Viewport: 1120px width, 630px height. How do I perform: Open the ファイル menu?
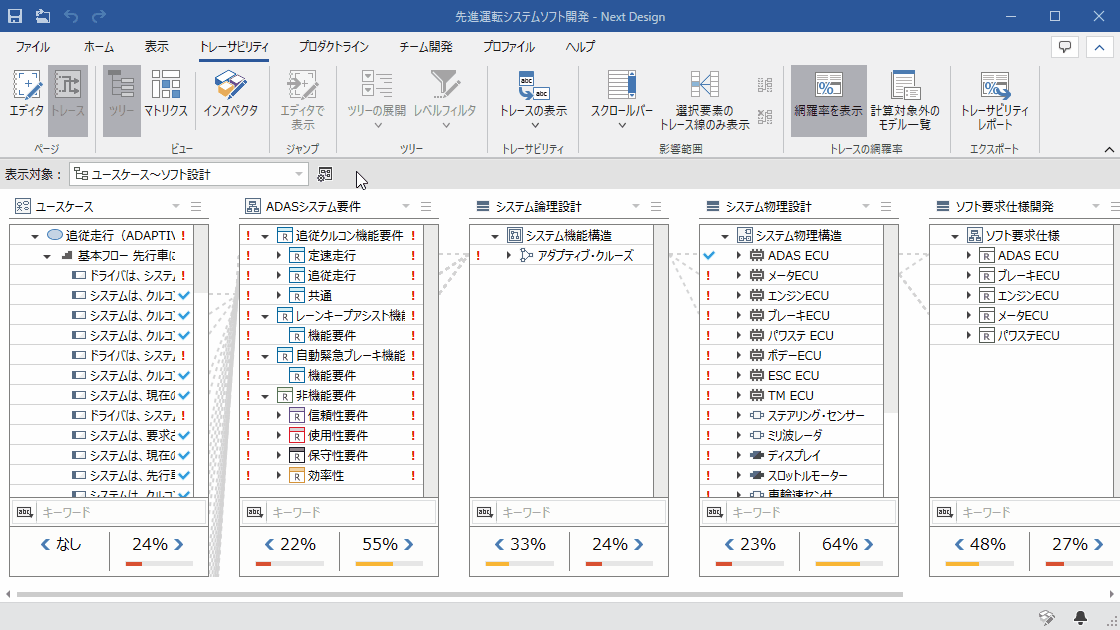click(33, 46)
